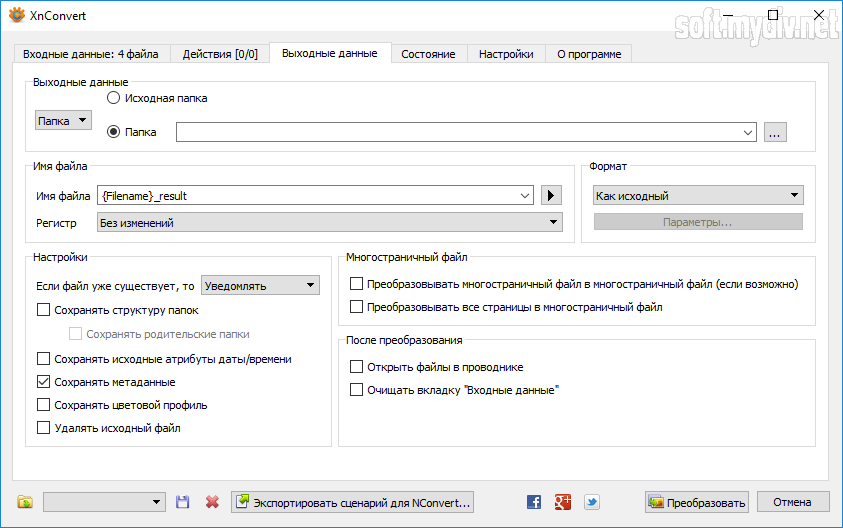Click the Преобразовать button

pyautogui.click(x=697, y=502)
